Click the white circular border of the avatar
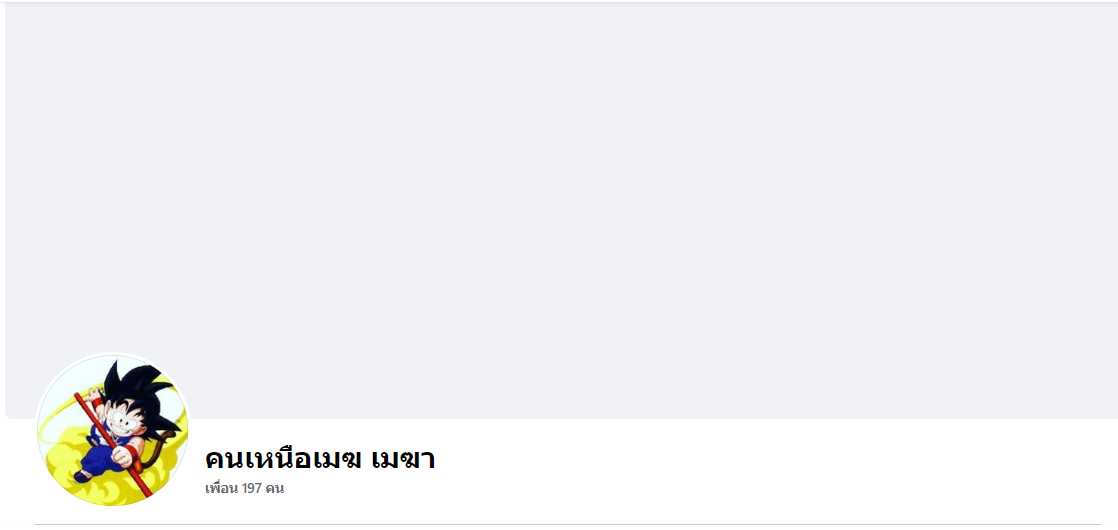This screenshot has width=1118, height=530. click(x=113, y=354)
